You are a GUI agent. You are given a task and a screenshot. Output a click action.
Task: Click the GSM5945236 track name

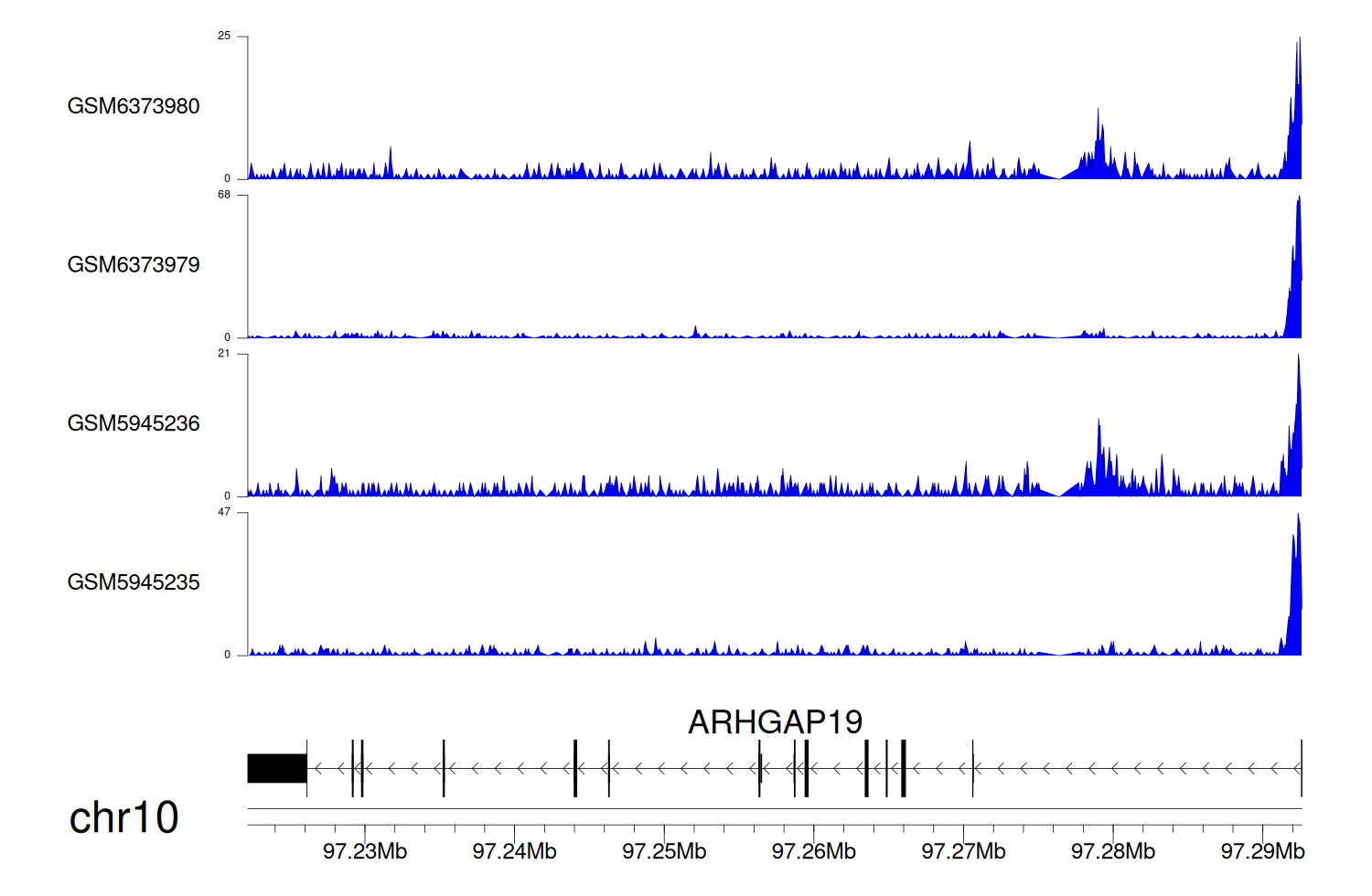coord(134,423)
